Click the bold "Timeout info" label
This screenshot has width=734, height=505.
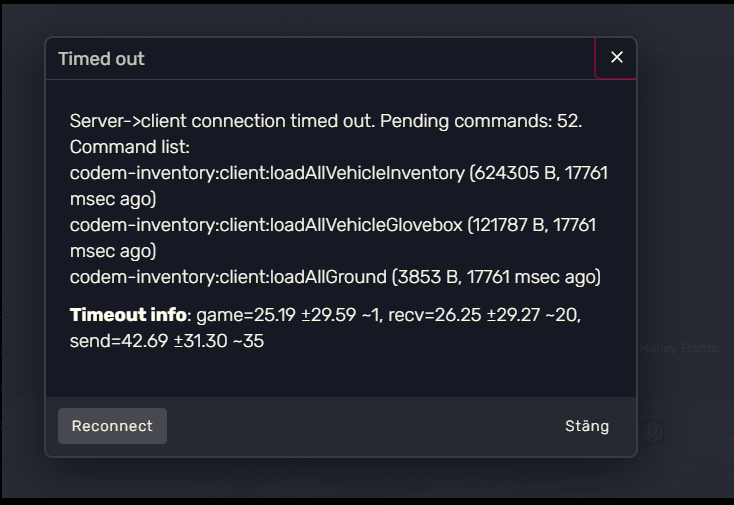tap(128, 315)
